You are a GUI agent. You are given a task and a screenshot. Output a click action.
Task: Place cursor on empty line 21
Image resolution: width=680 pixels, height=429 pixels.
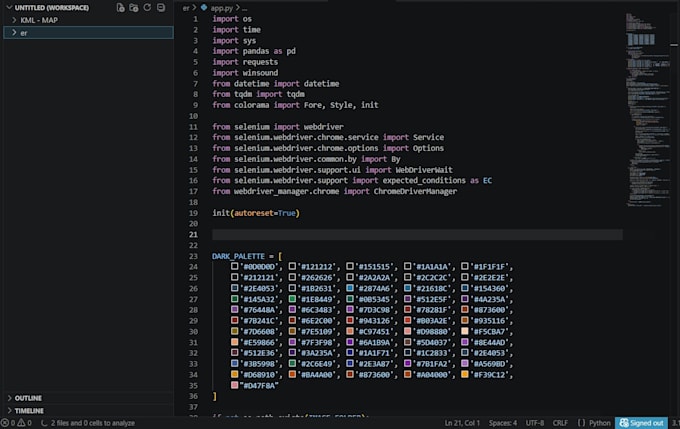pyautogui.click(x=417, y=235)
